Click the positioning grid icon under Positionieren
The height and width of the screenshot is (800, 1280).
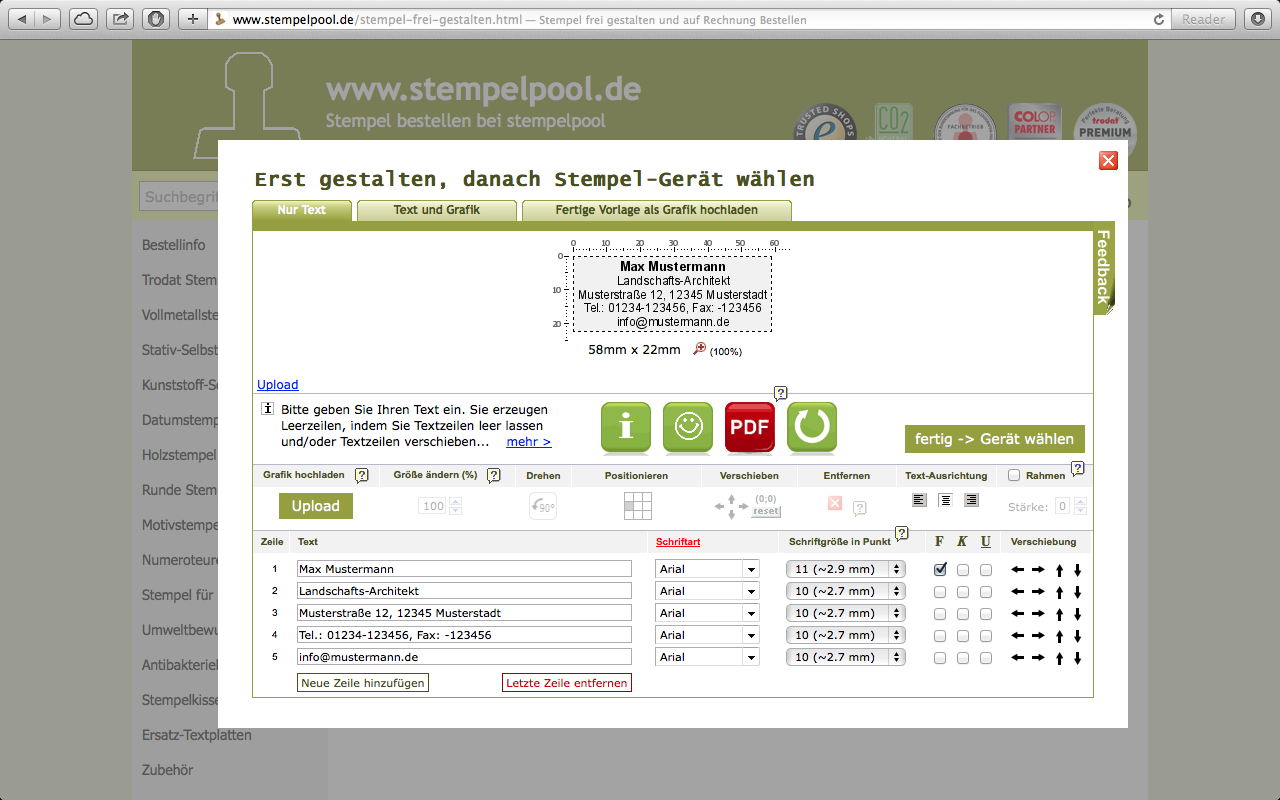(x=637, y=506)
